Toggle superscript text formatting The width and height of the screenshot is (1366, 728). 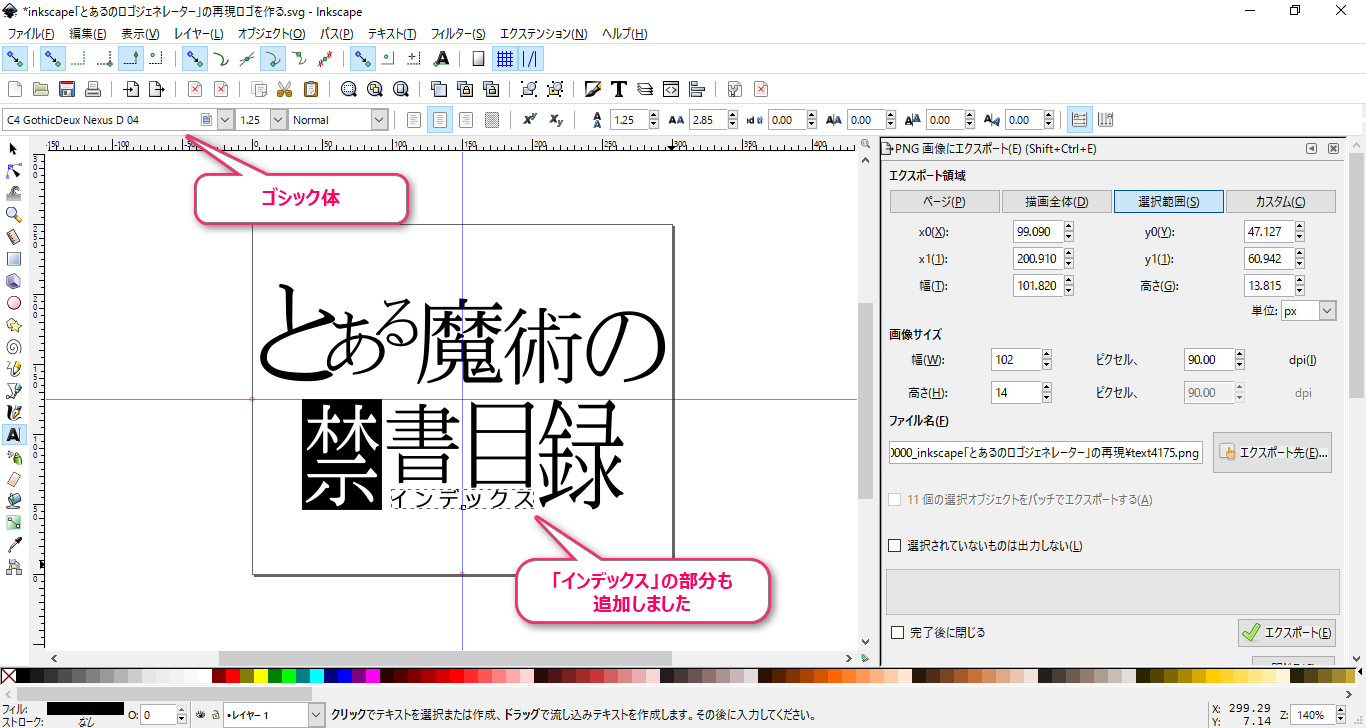pos(531,120)
